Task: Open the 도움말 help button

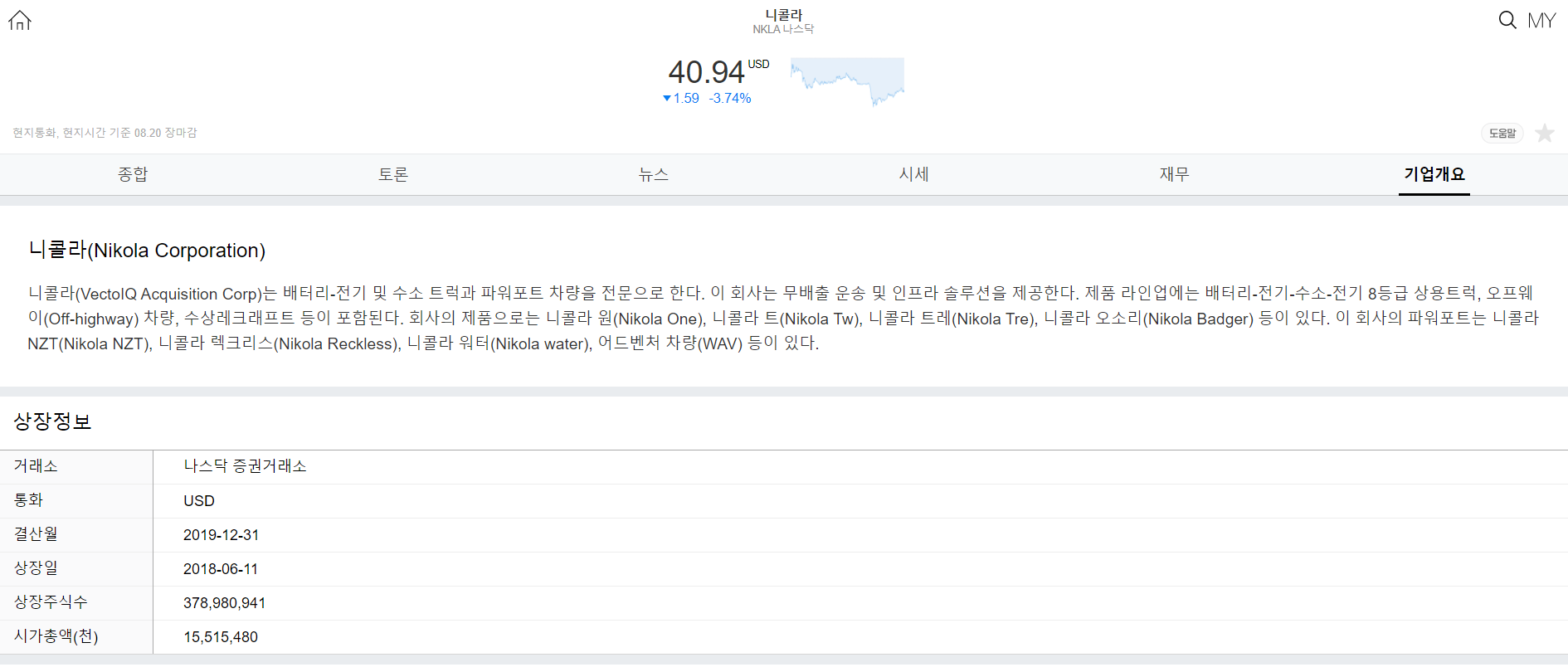Action: [1502, 134]
